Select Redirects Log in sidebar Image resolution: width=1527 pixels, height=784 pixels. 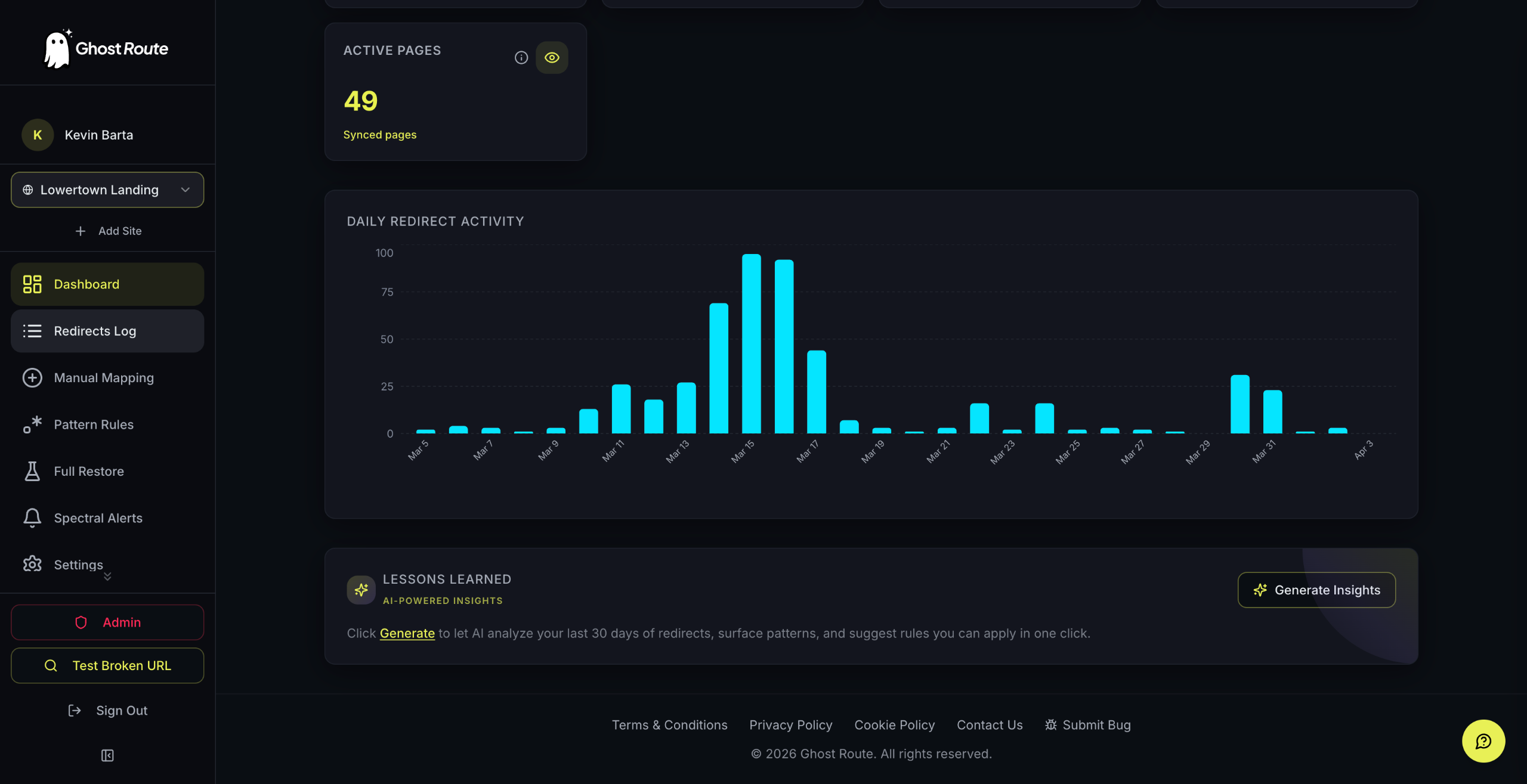click(107, 331)
